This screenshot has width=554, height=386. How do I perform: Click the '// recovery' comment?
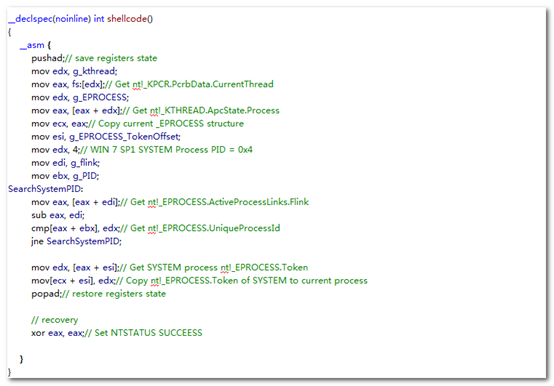coord(55,320)
